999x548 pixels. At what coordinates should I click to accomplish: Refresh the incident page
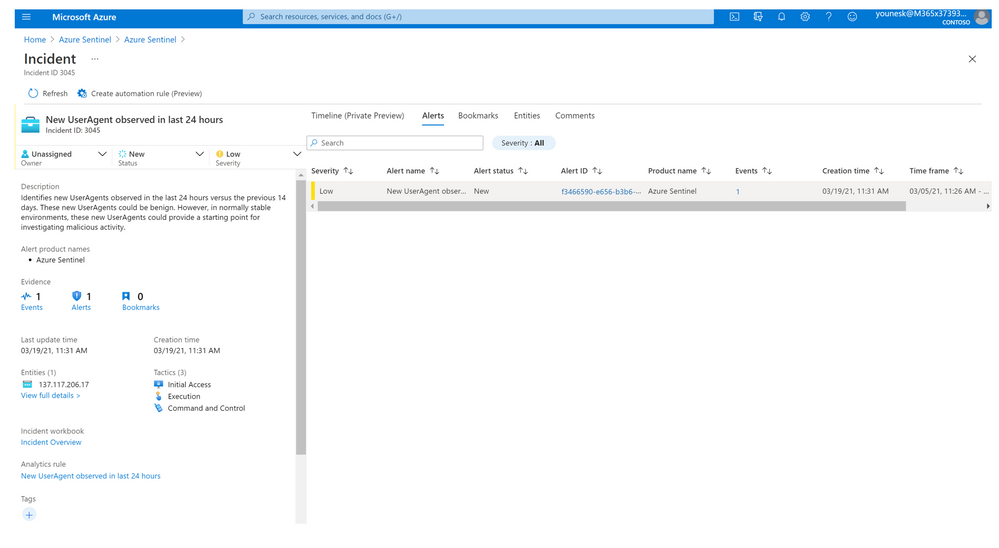click(x=47, y=94)
